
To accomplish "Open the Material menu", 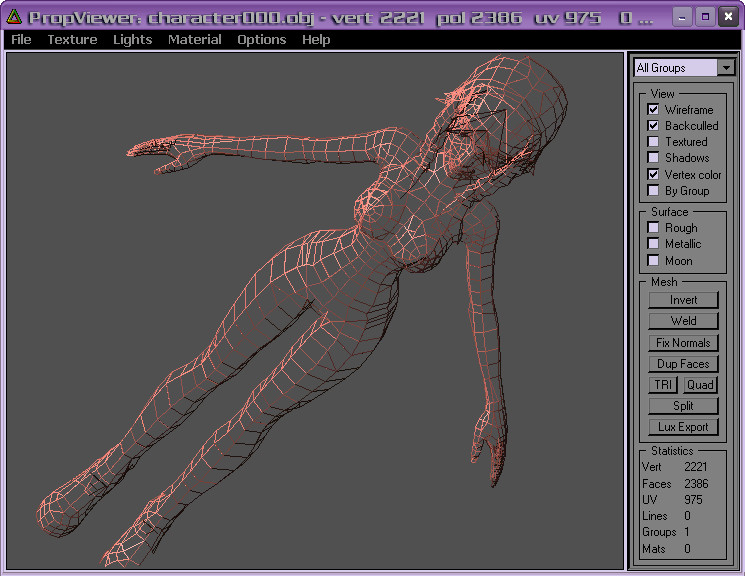I will (195, 39).
